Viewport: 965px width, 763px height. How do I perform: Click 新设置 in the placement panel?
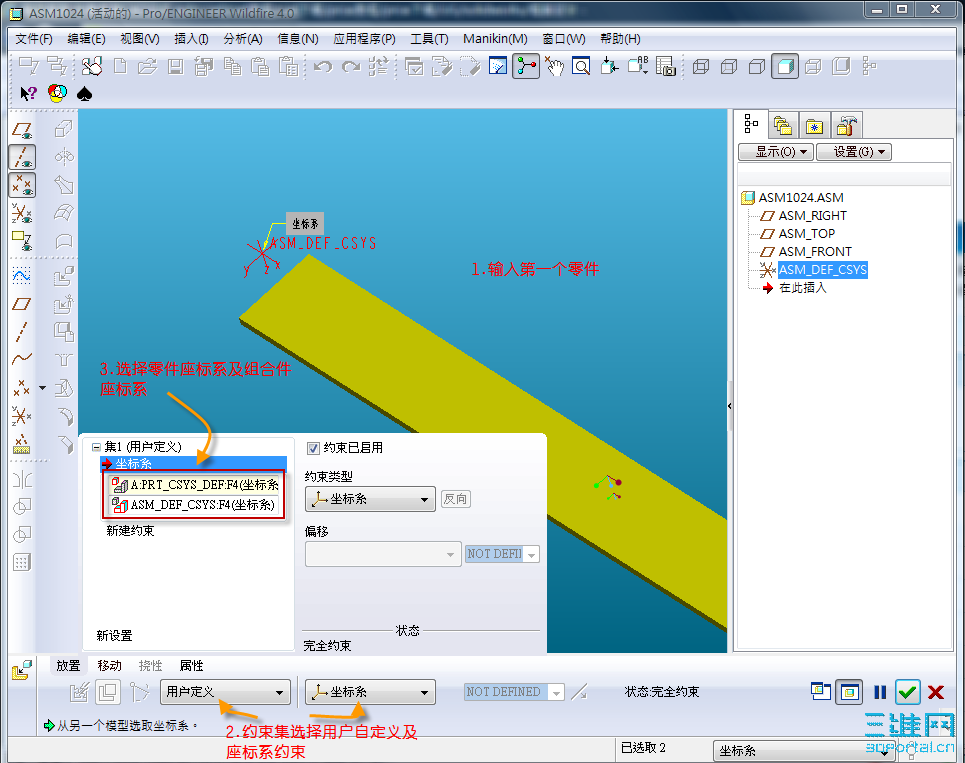[114, 636]
